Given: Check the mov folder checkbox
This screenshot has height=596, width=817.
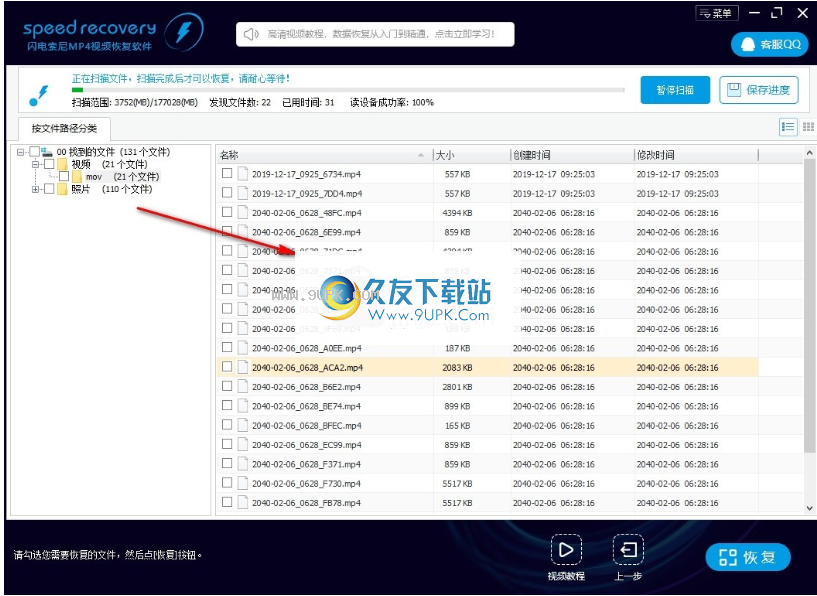Looking at the screenshot, I should [x=64, y=177].
